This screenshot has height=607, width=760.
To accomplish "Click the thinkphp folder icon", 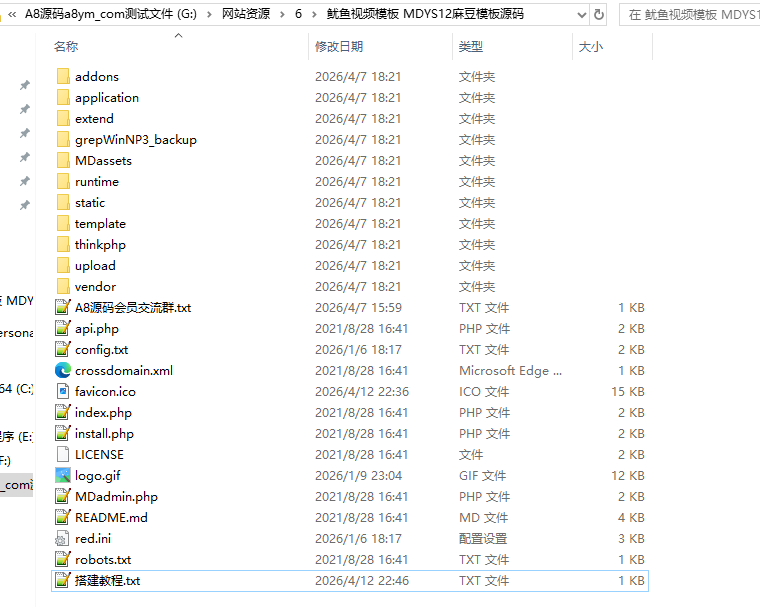I will point(63,244).
